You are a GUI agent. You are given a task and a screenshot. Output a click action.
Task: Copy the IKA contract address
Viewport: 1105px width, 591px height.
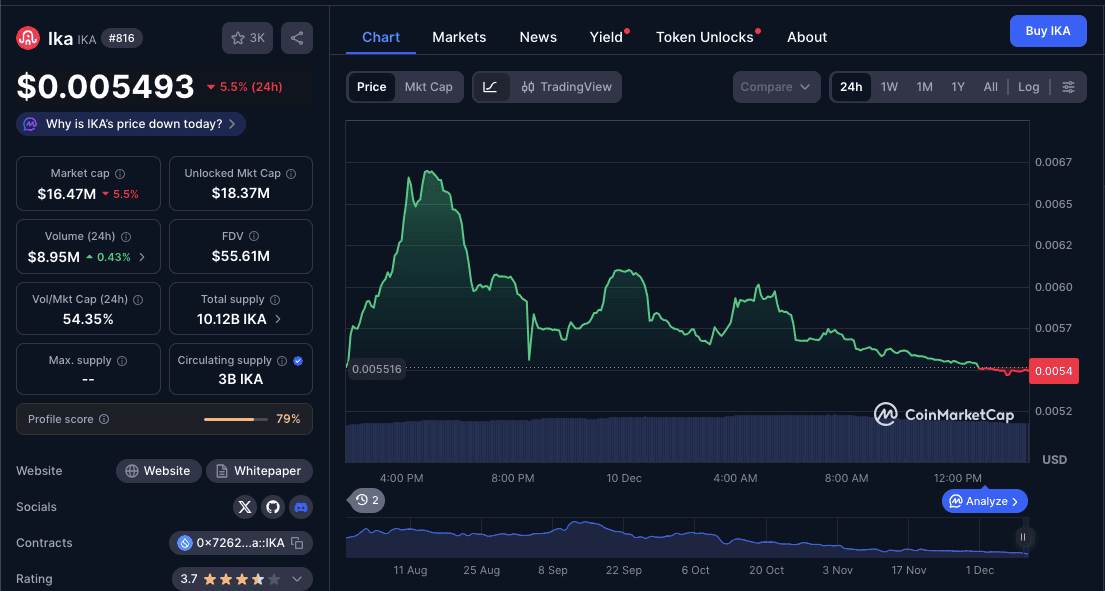click(306, 543)
